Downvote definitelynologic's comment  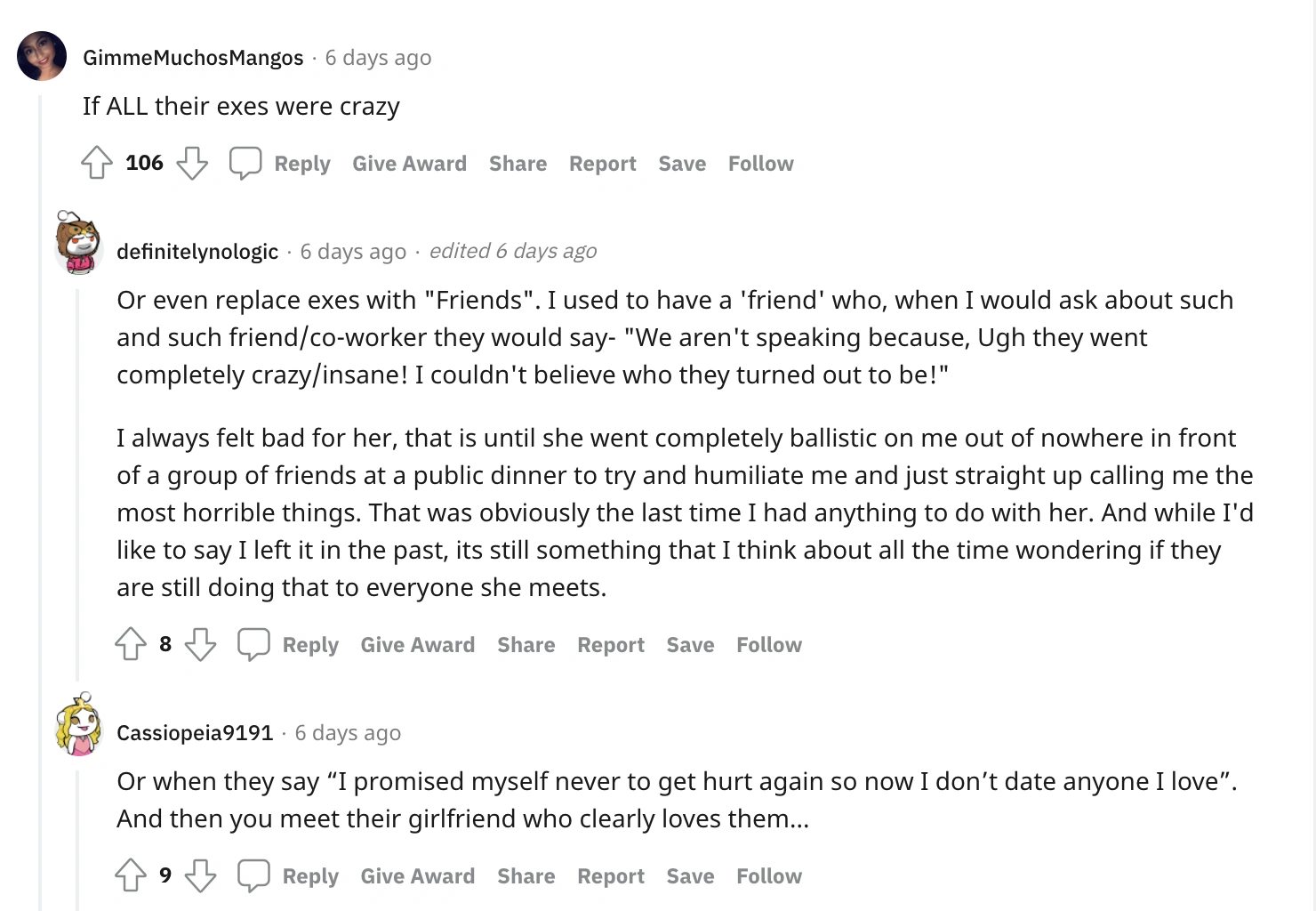pos(200,644)
